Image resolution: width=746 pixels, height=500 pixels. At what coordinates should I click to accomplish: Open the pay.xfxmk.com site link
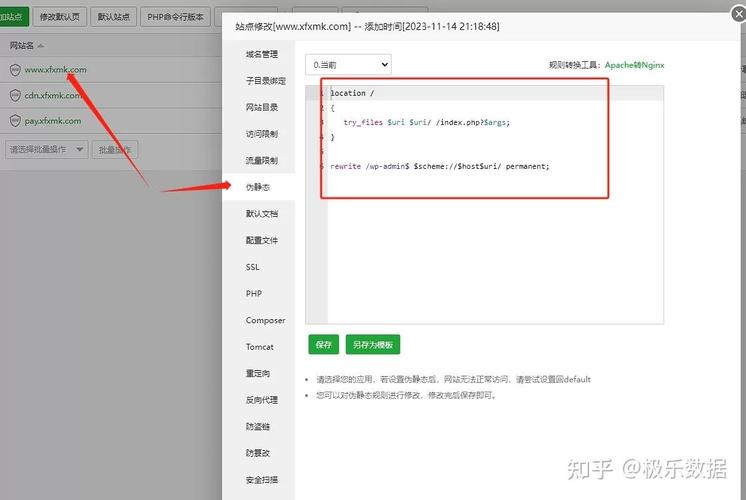tap(52, 121)
